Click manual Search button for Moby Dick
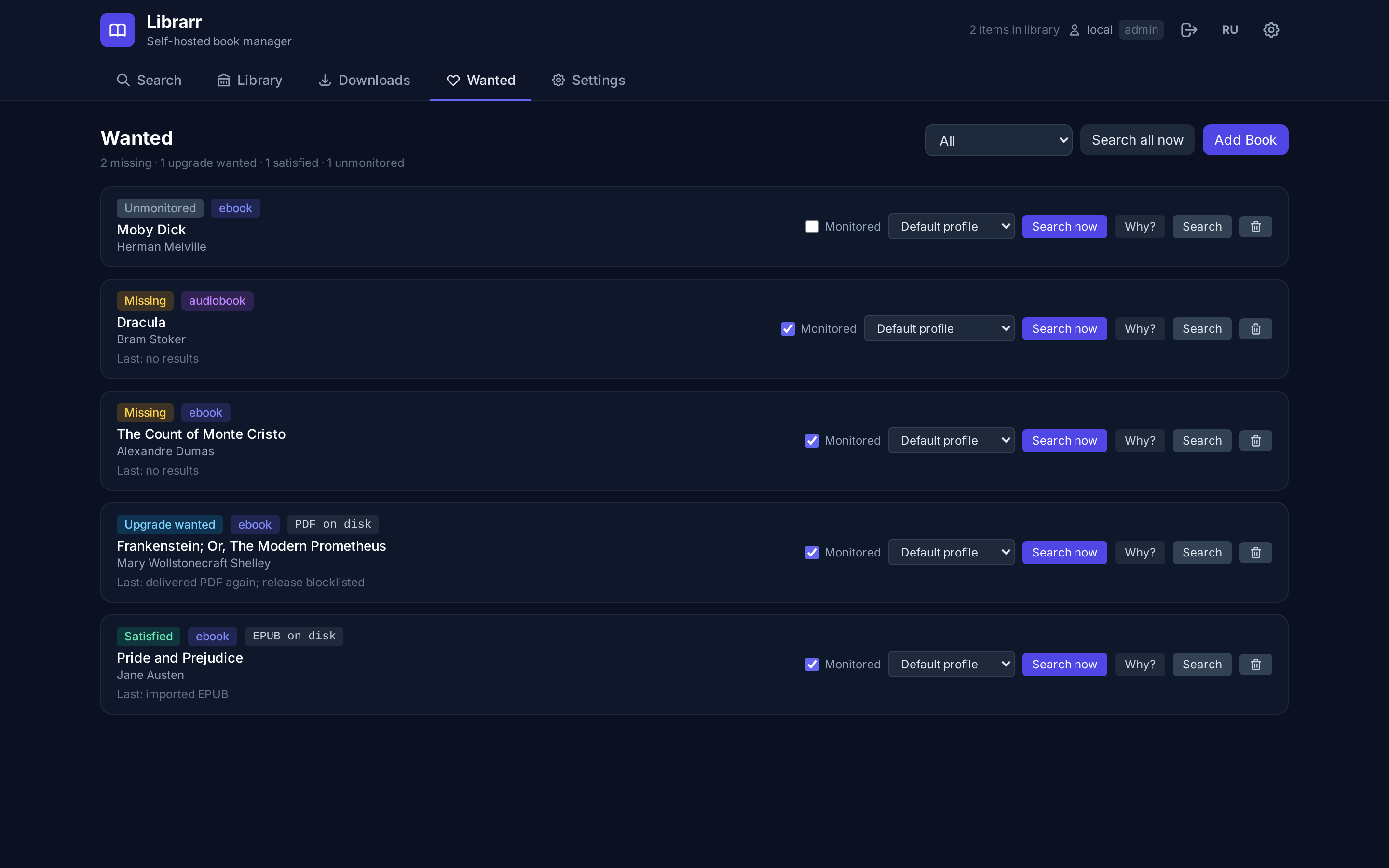 tap(1202, 227)
